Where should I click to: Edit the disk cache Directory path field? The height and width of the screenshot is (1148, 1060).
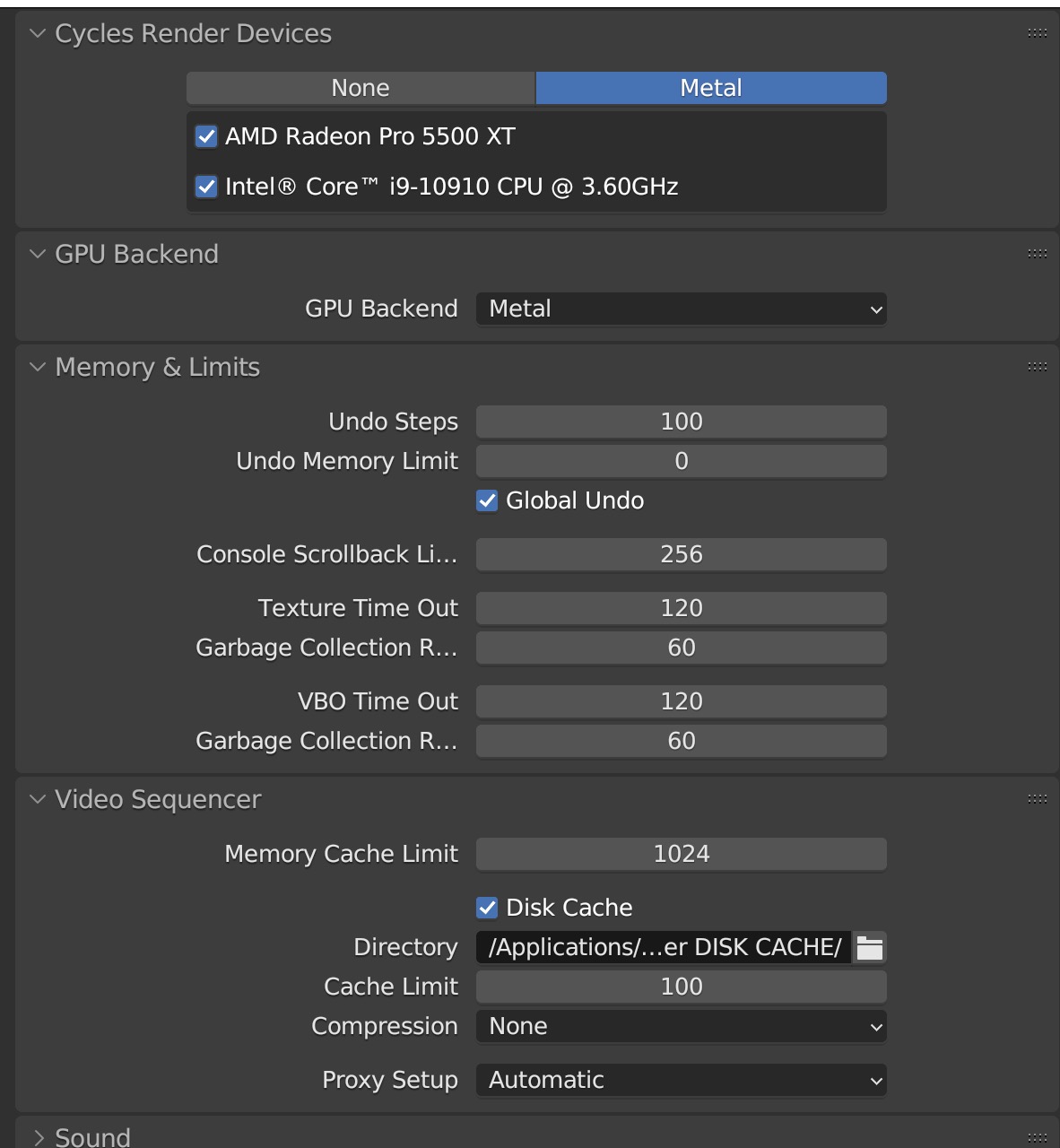click(x=664, y=947)
